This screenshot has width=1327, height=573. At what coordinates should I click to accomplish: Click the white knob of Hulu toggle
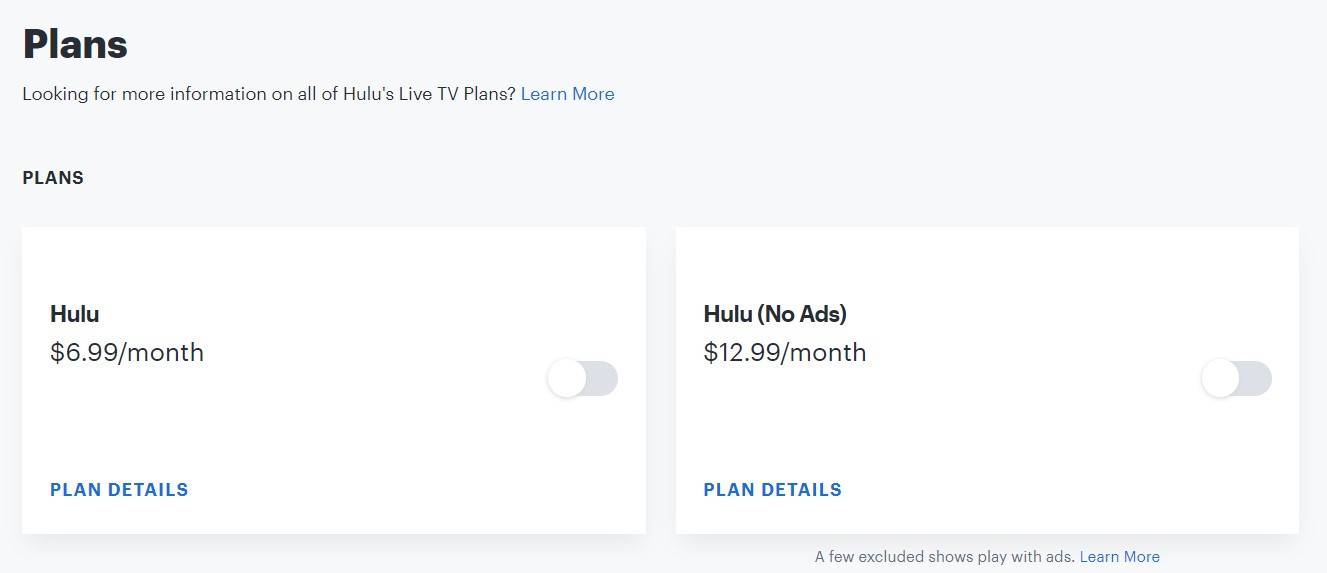pyautogui.click(x=567, y=379)
